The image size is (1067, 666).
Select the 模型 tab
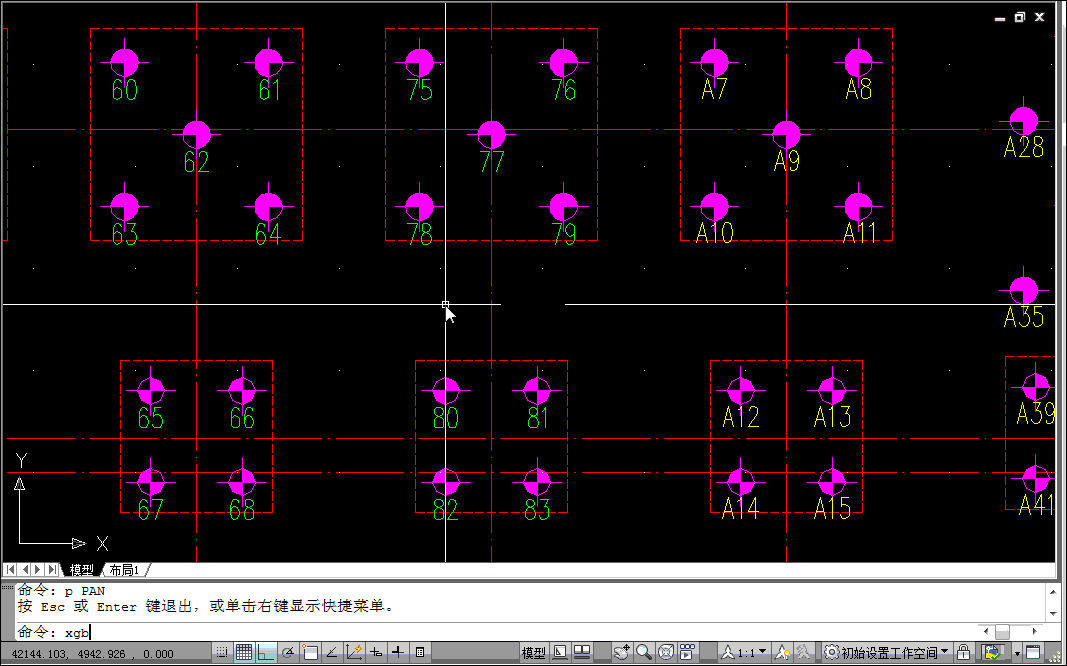pos(81,569)
